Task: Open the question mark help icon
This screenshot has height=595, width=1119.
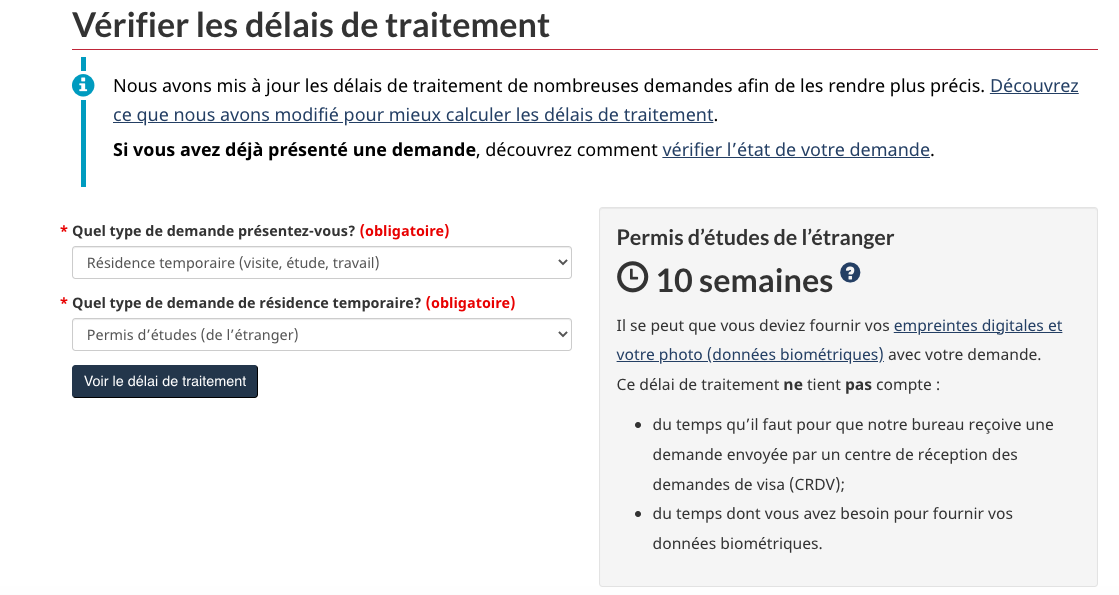Action: [x=850, y=272]
